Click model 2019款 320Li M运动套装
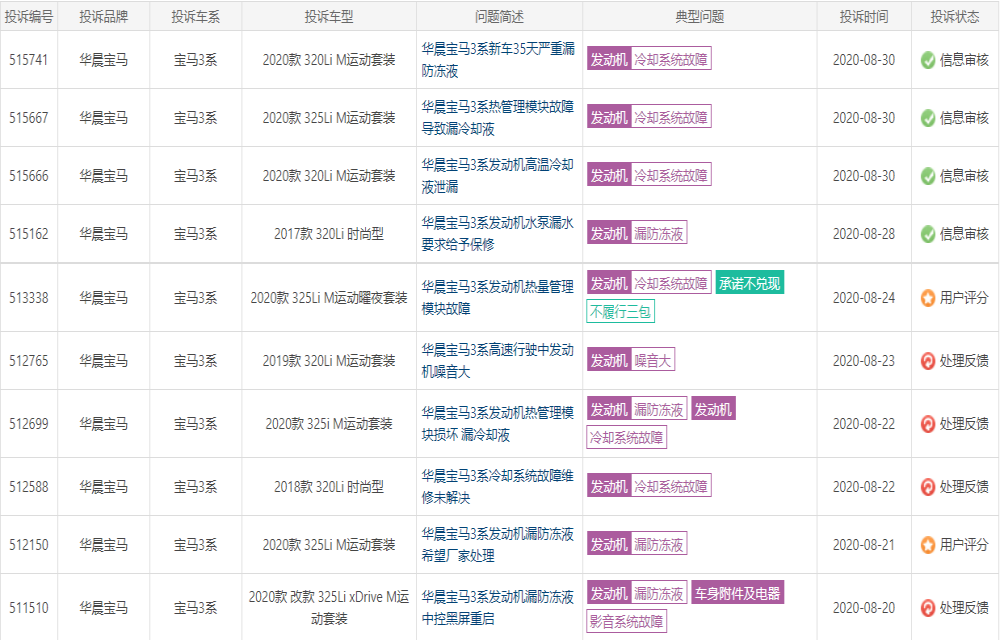 pos(328,361)
